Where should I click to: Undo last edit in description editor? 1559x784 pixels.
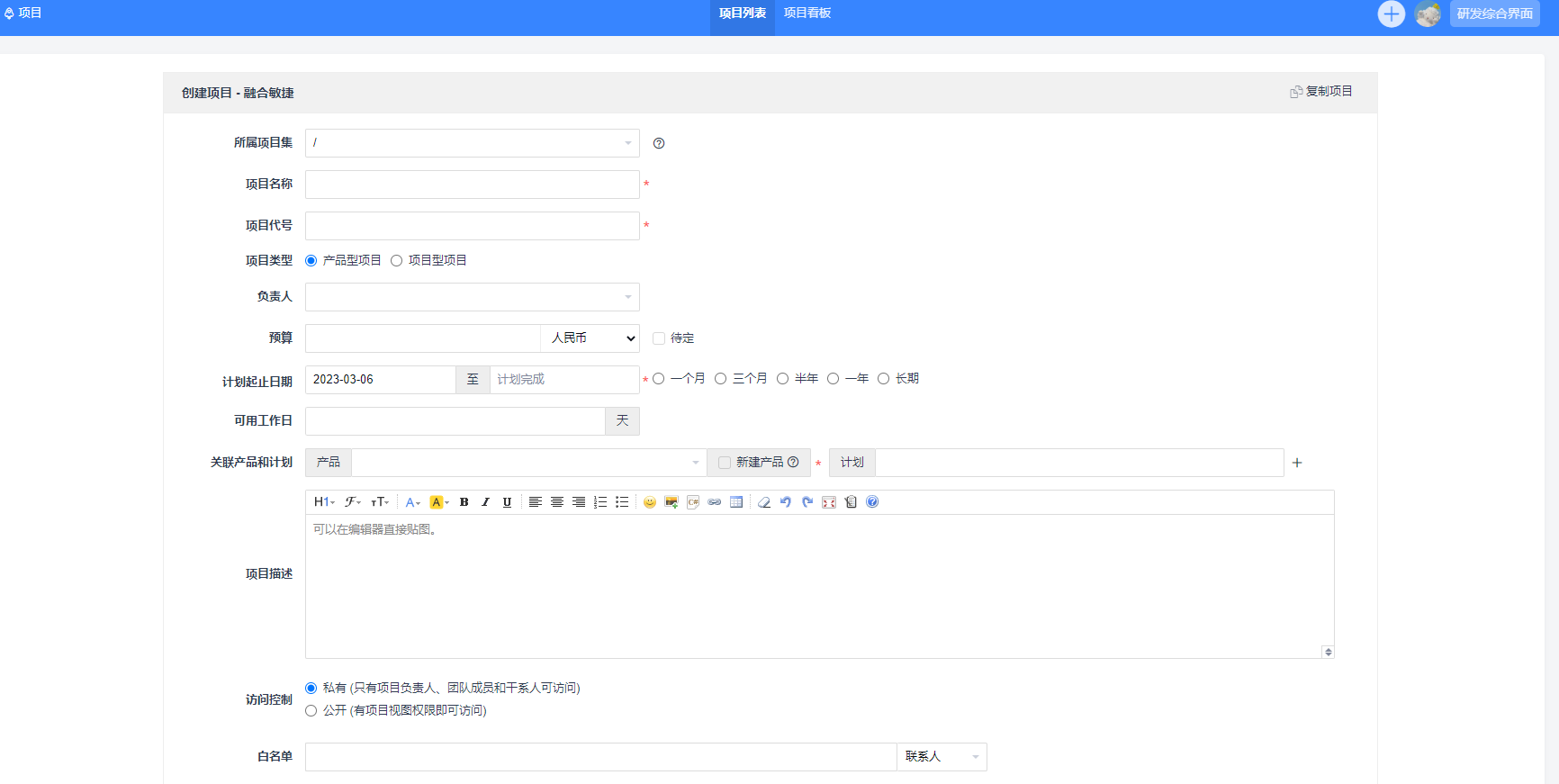pos(786,502)
